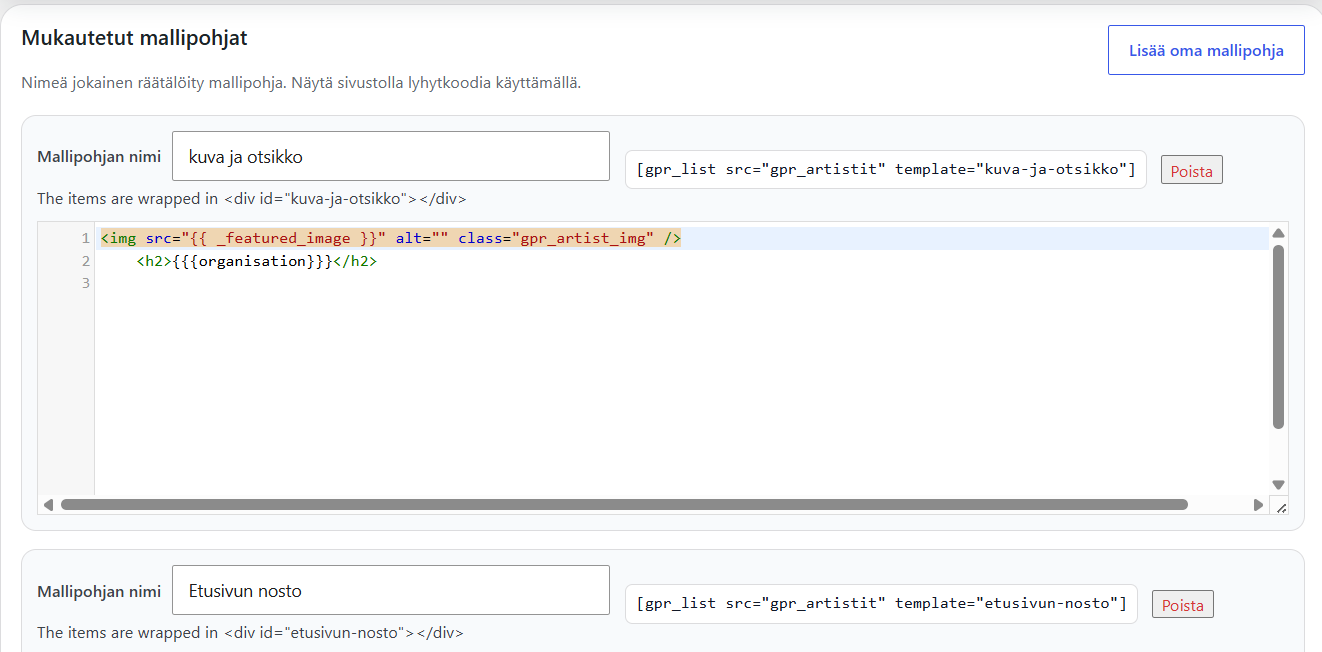Focus the 'kuva ja otsikko' name field
Viewport: 1322px width, 652px height.
coord(391,156)
